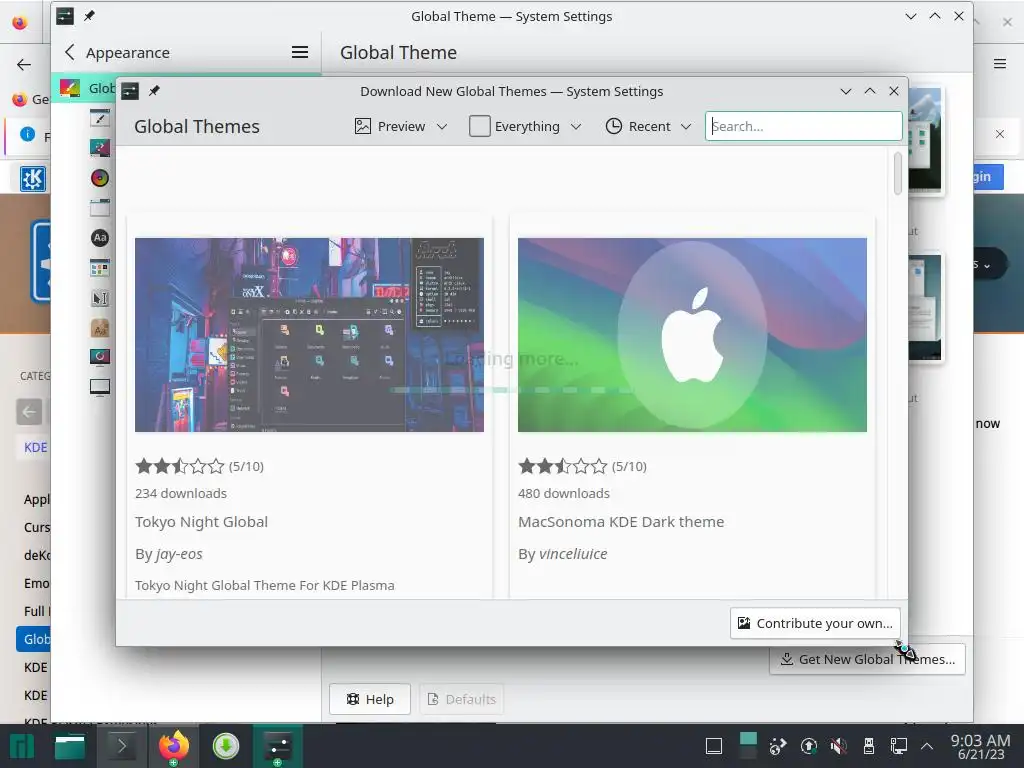Click Tokyo Night Global Theme description text
1024x768 pixels.
pos(264,585)
